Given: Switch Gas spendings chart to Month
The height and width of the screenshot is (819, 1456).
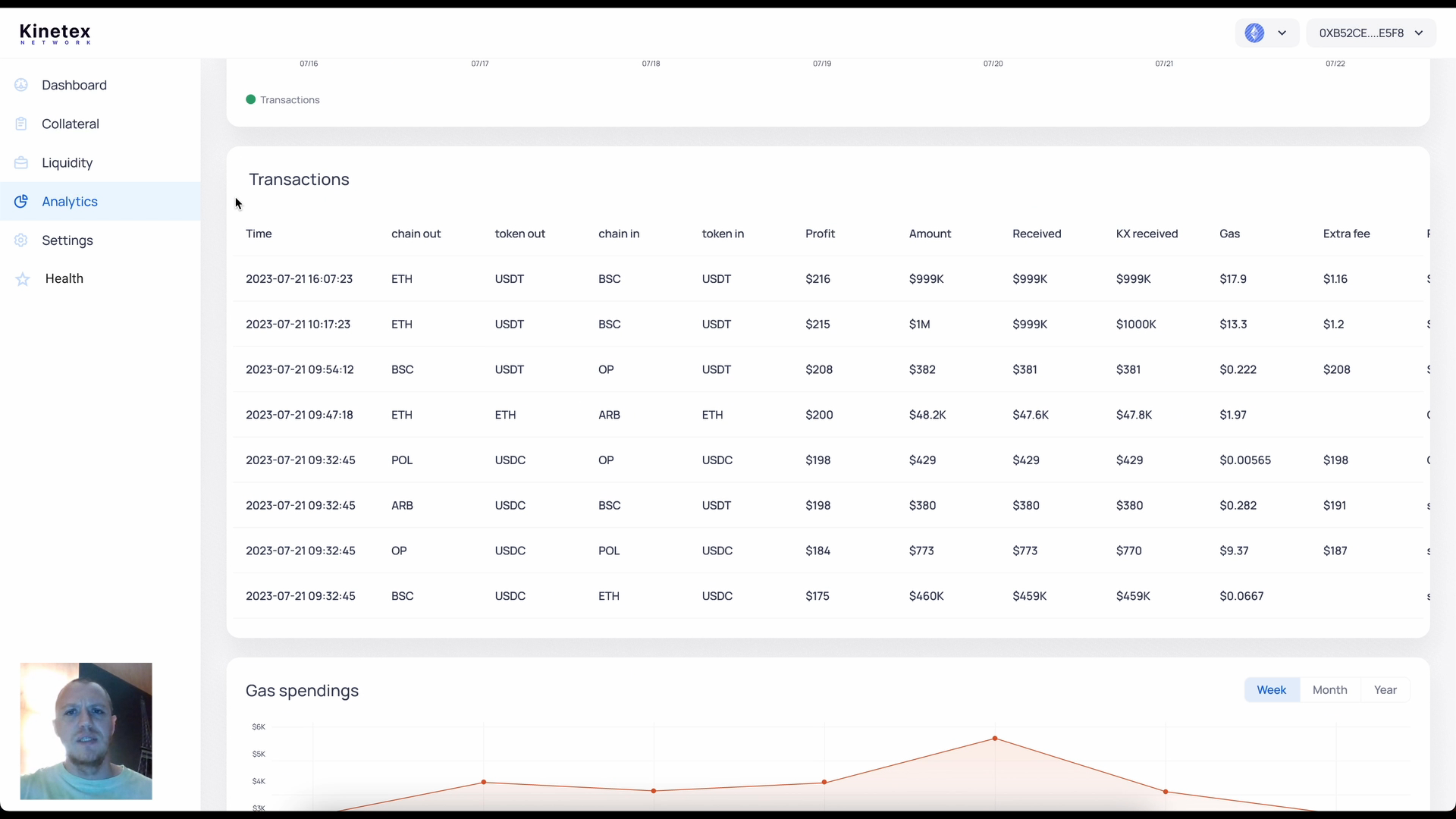Looking at the screenshot, I should [x=1330, y=690].
